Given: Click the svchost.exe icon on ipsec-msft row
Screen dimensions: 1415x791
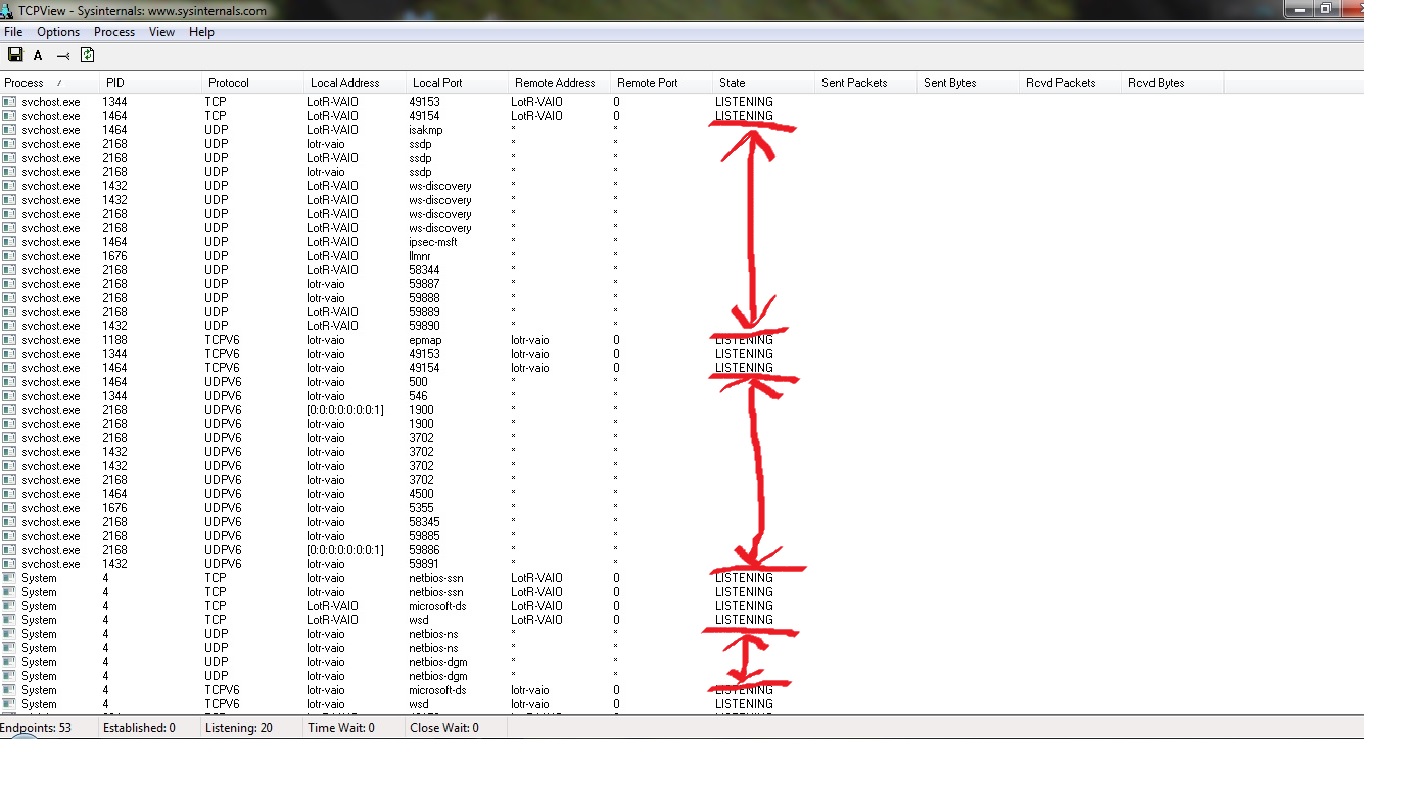Looking at the screenshot, I should 9,242.
